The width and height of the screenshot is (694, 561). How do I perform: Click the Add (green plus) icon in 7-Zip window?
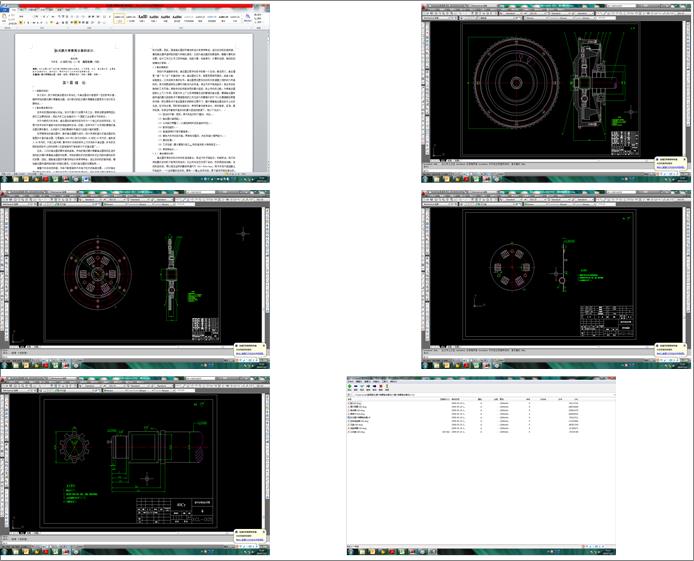[350, 386]
